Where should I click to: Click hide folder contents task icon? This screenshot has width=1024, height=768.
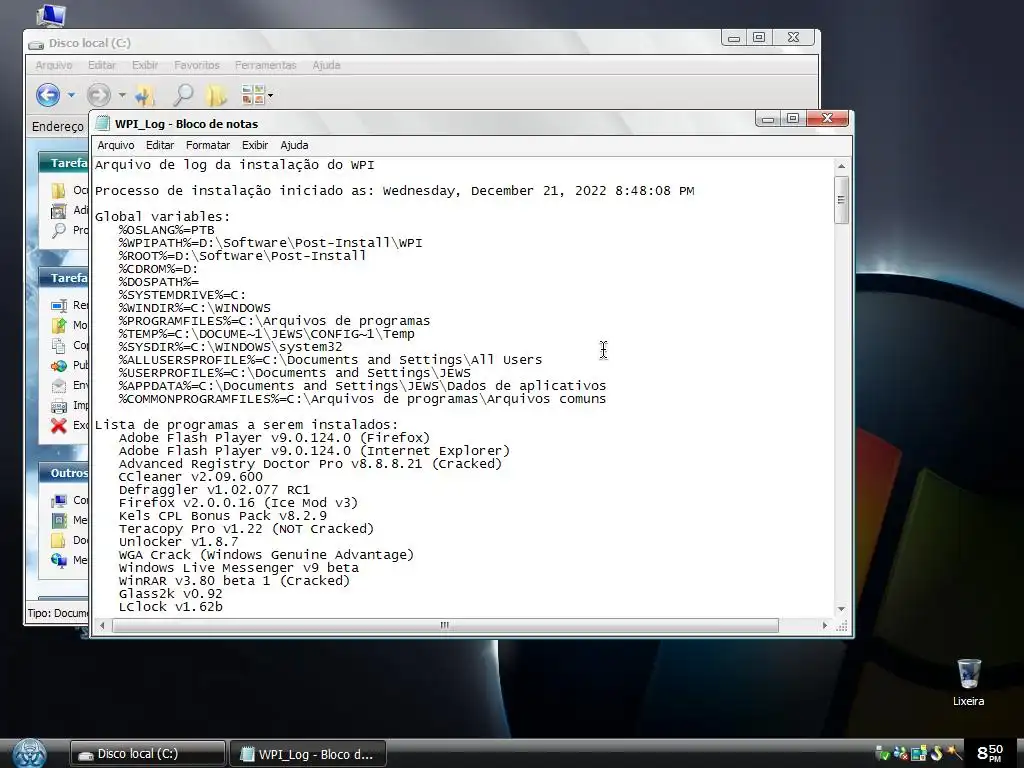[59, 191]
